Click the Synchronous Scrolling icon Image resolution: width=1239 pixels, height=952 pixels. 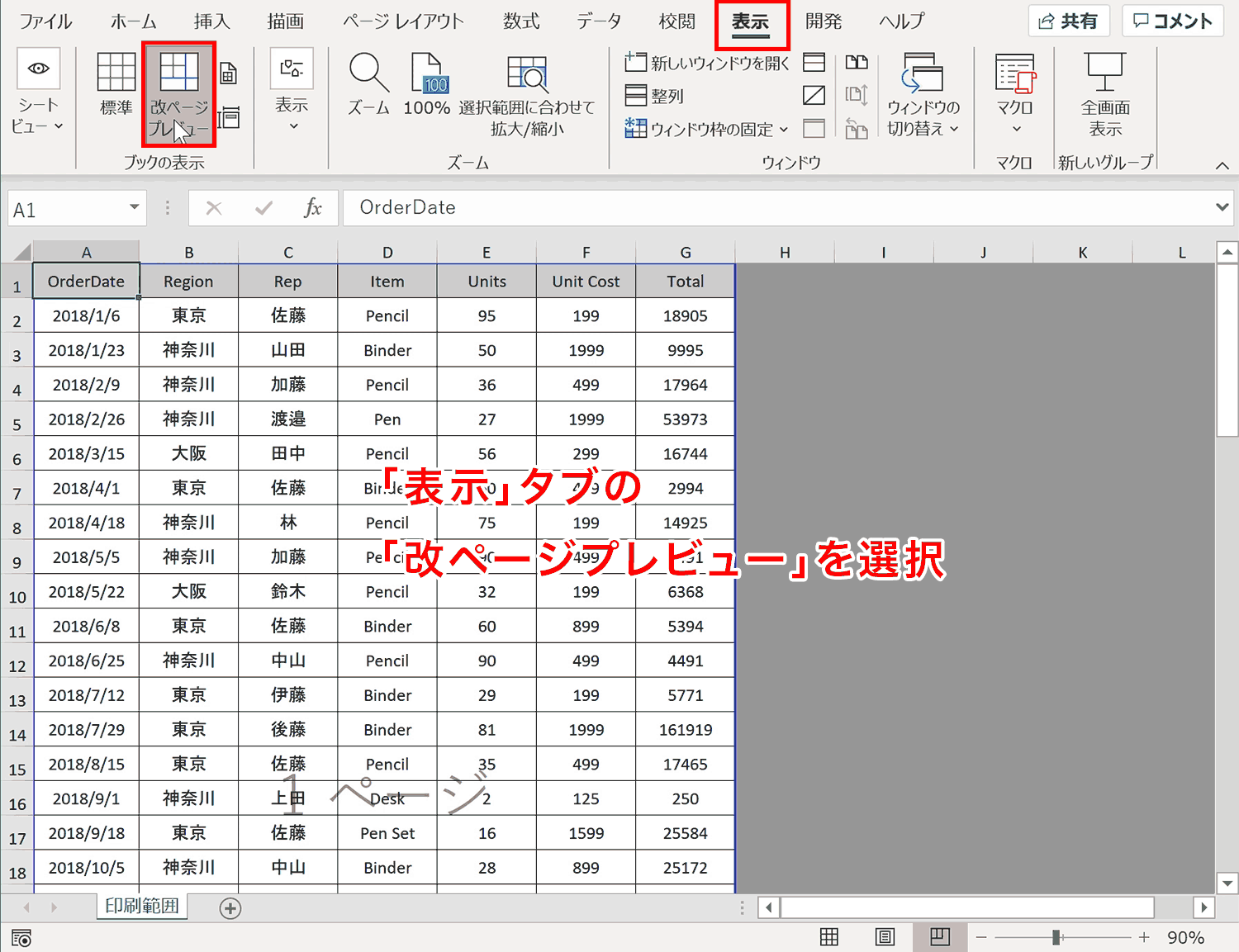click(x=857, y=95)
